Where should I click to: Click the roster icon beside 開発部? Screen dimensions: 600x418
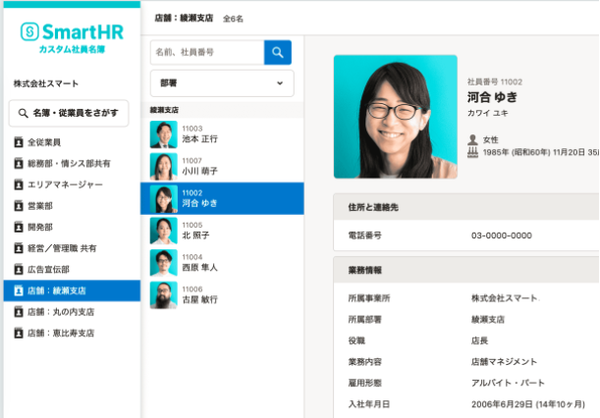click(x=18, y=227)
